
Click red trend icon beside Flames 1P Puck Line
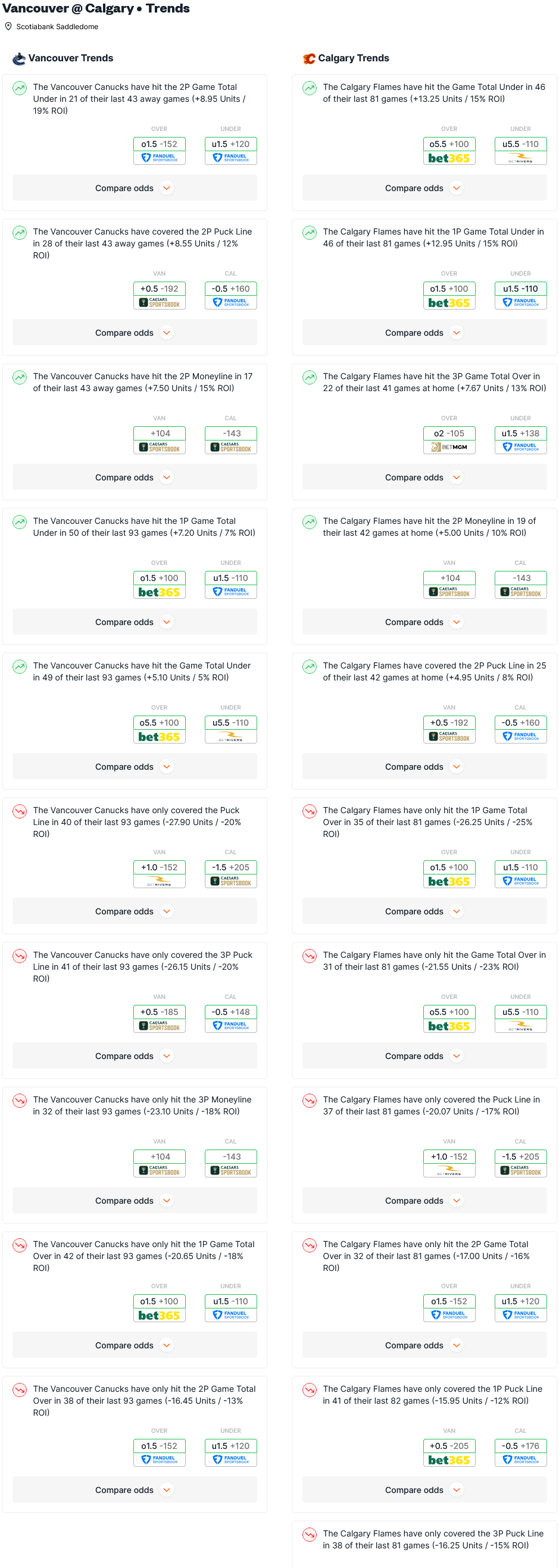tap(310, 1389)
